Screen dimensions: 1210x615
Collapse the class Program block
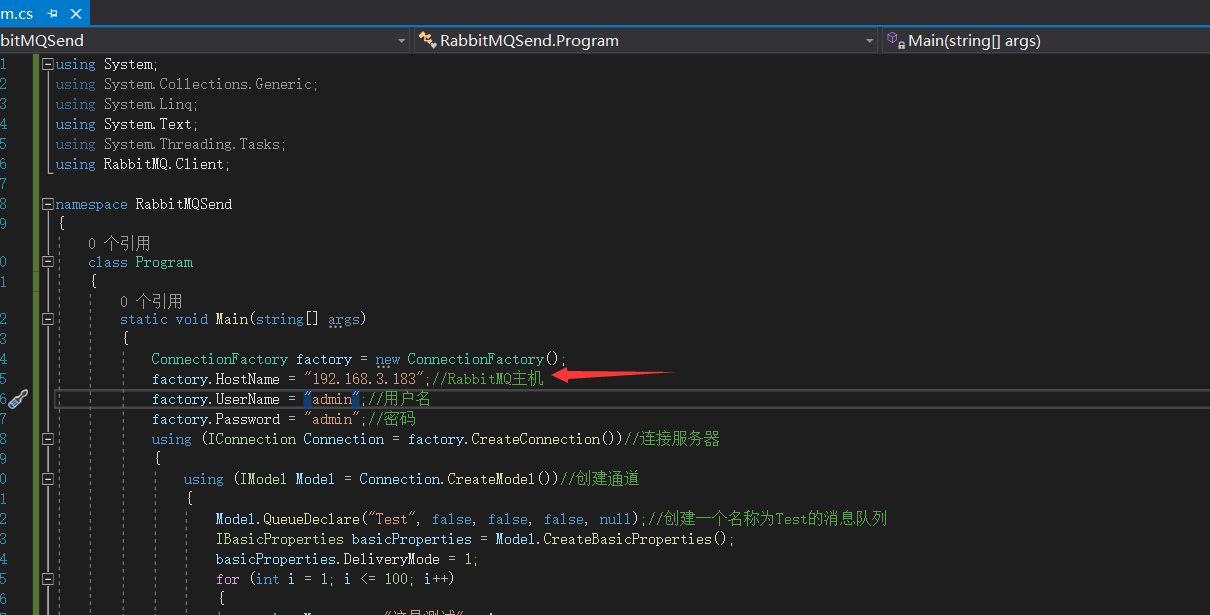[x=47, y=262]
